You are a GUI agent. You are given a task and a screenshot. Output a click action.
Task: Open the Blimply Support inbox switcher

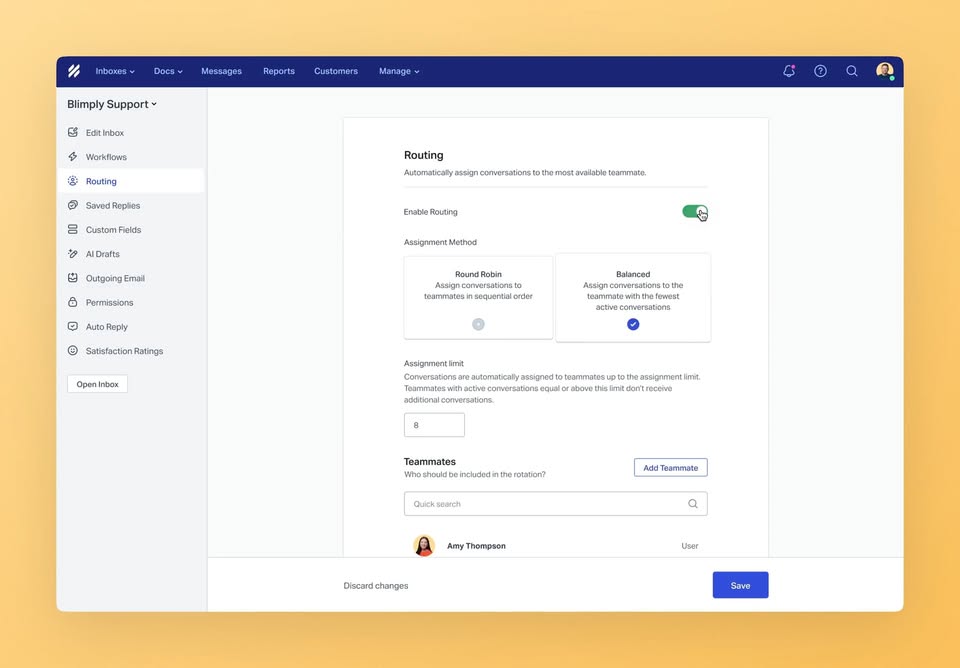[112, 104]
